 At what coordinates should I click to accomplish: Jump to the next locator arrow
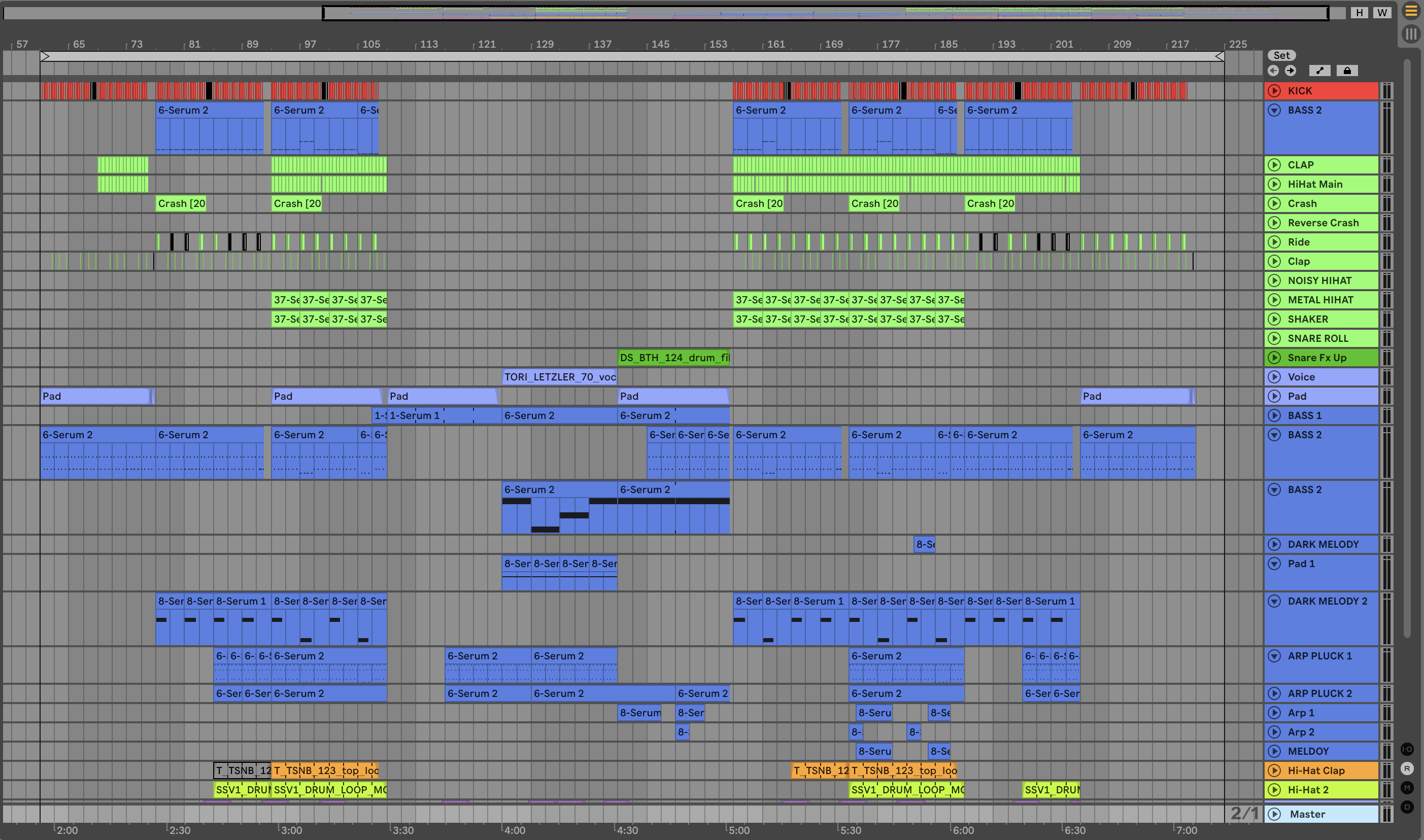tap(1291, 70)
